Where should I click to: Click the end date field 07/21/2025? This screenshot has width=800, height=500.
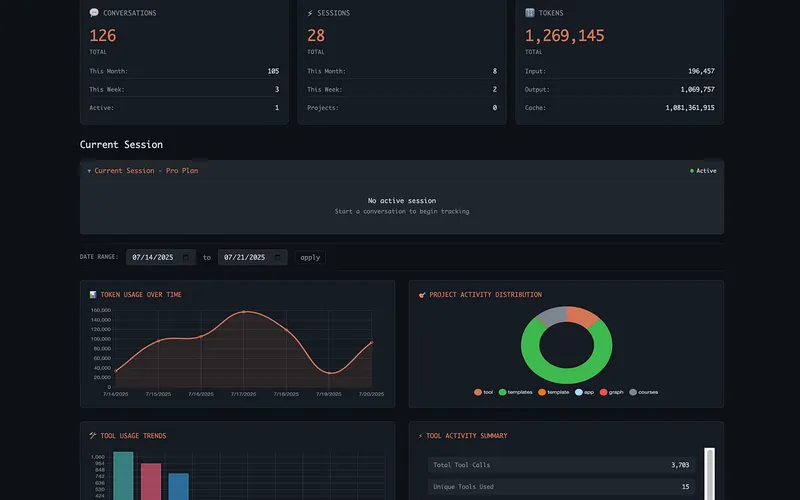coord(243,257)
